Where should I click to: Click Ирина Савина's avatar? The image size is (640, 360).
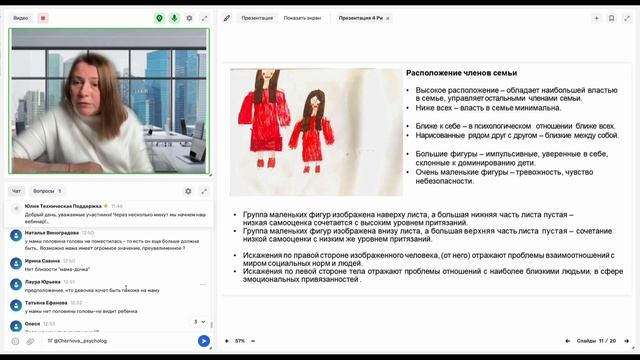(x=16, y=264)
